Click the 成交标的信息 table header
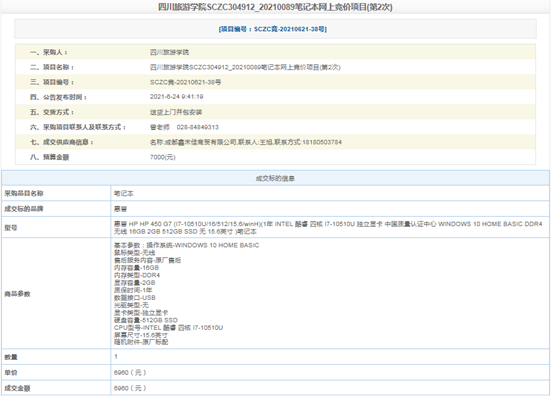Viewport: 551px width, 396px height. [275, 178]
